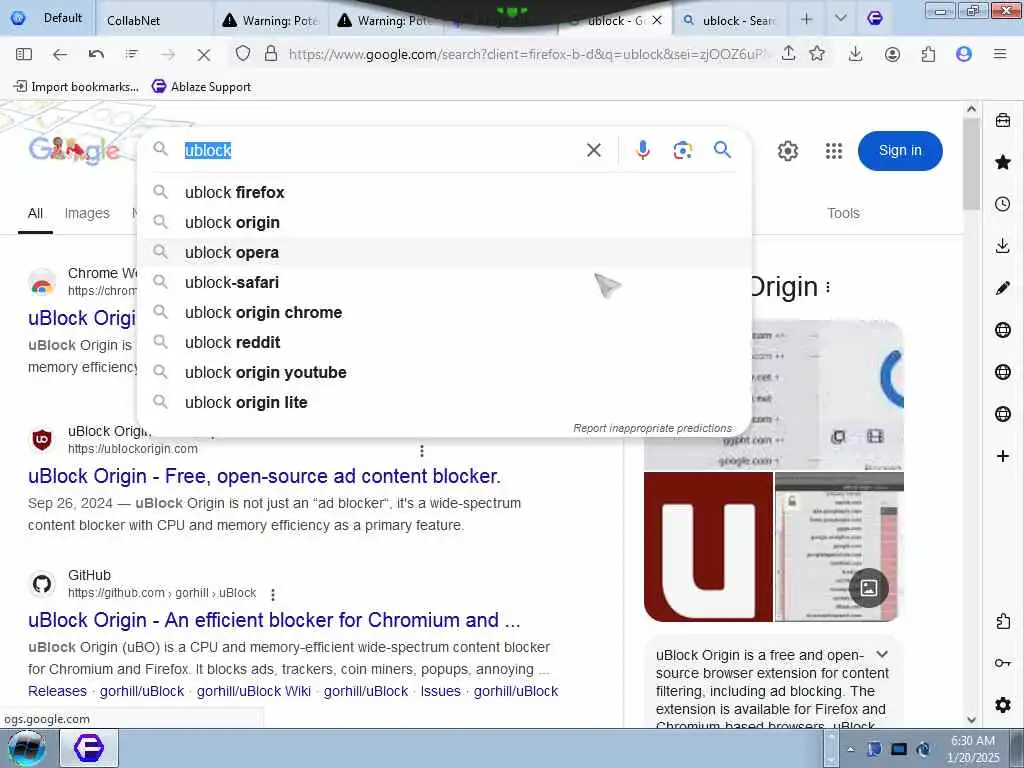The height and width of the screenshot is (768, 1024).
Task: Open more options for GitHub result
Action: [x=273, y=594]
